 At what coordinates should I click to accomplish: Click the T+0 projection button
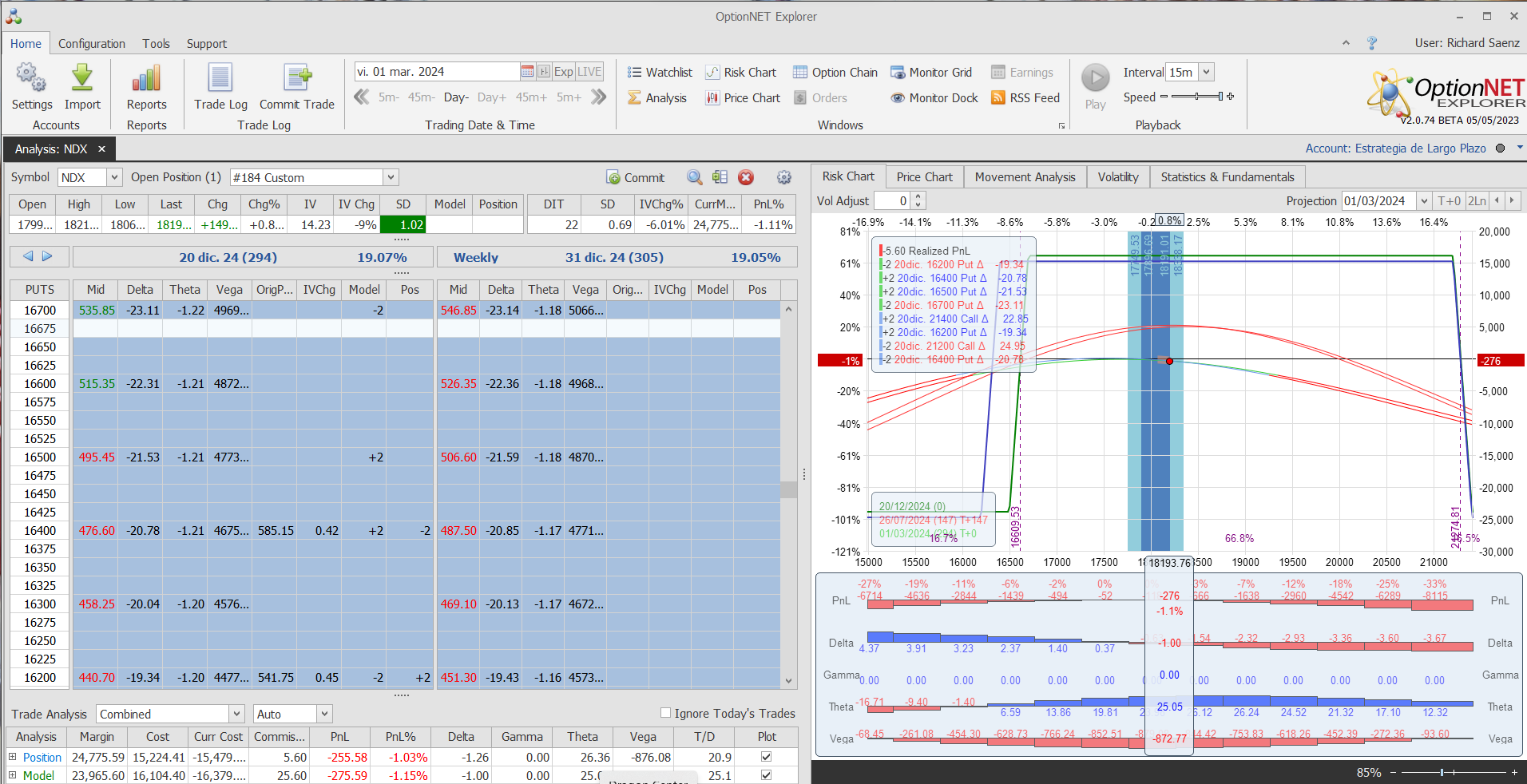[x=1449, y=201]
